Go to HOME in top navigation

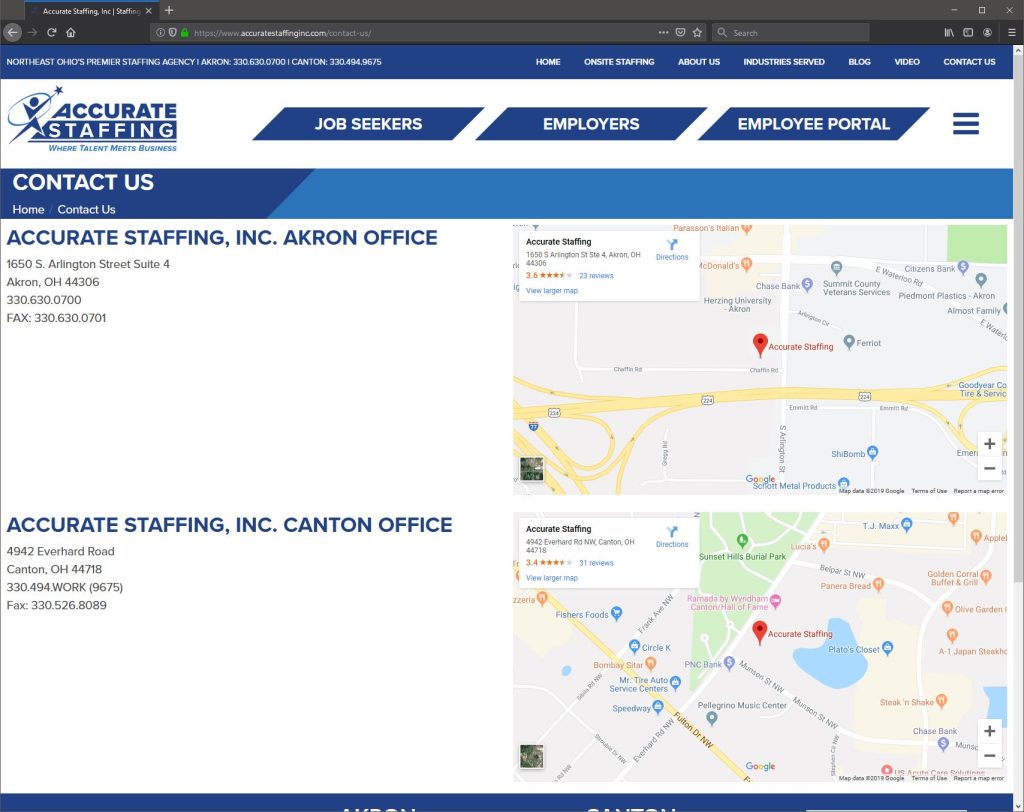(548, 62)
